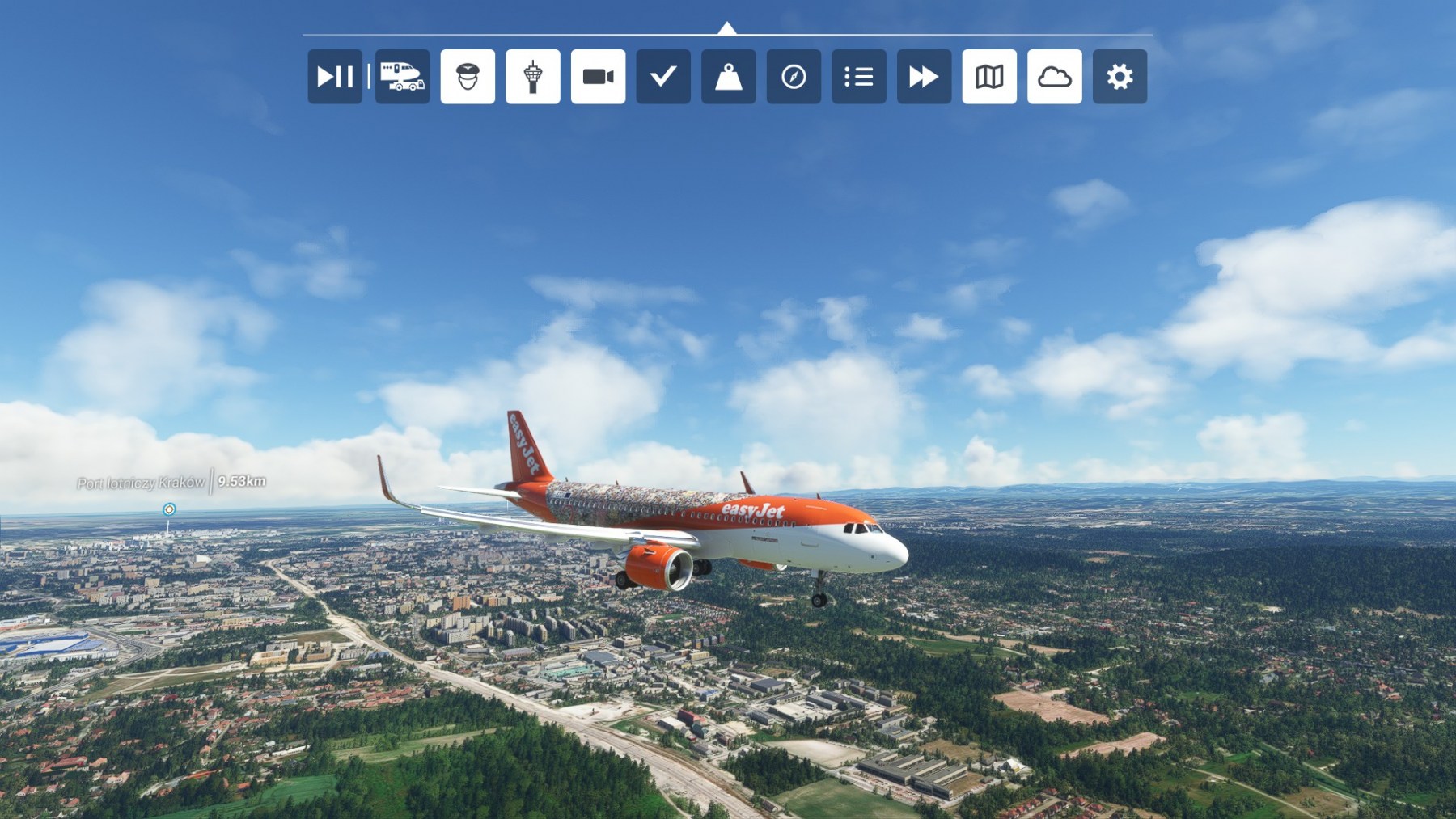Open the Weight and Fuel panel
1456x819 pixels.
(729, 77)
